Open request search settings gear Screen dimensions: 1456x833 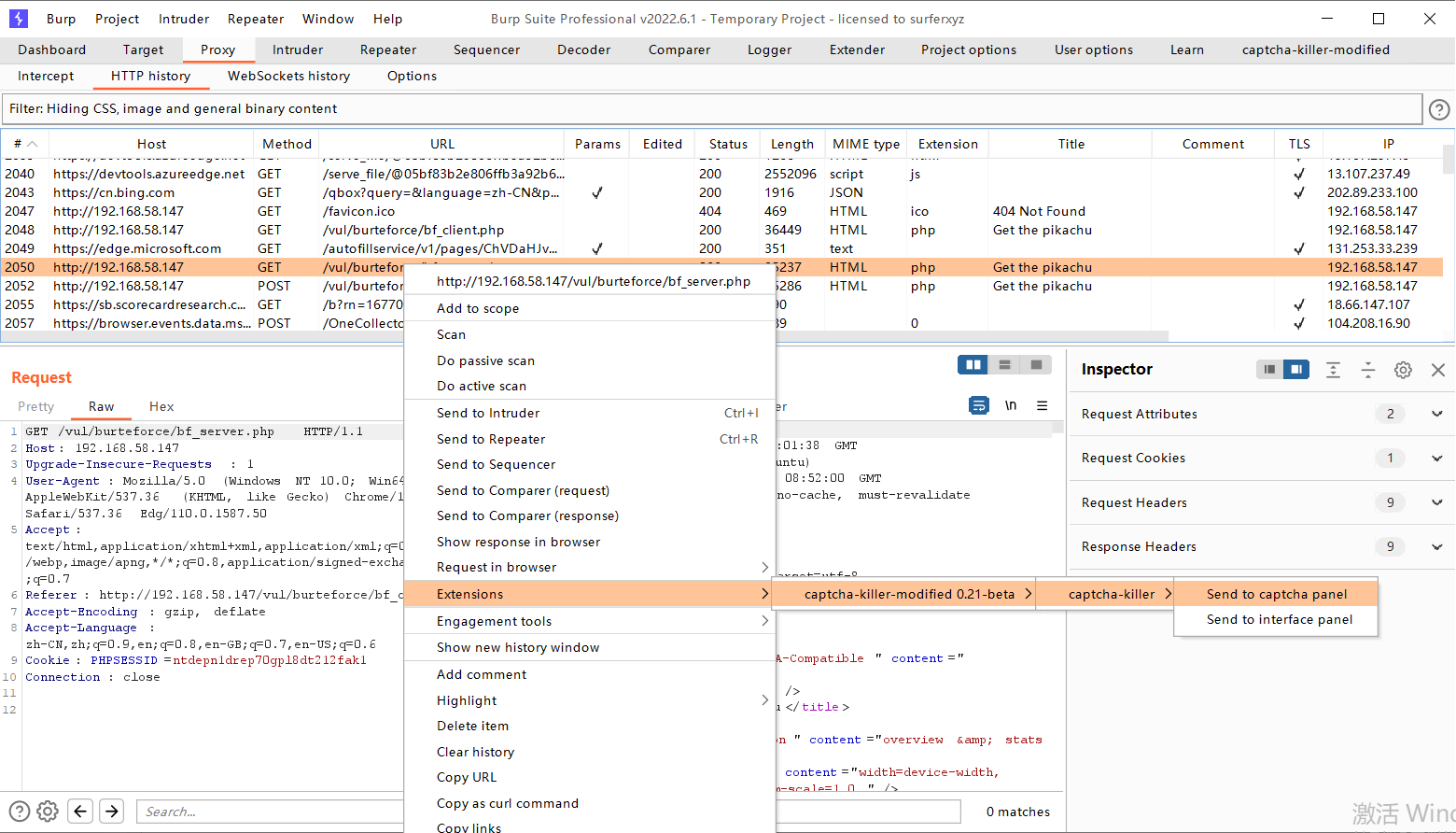pos(48,811)
